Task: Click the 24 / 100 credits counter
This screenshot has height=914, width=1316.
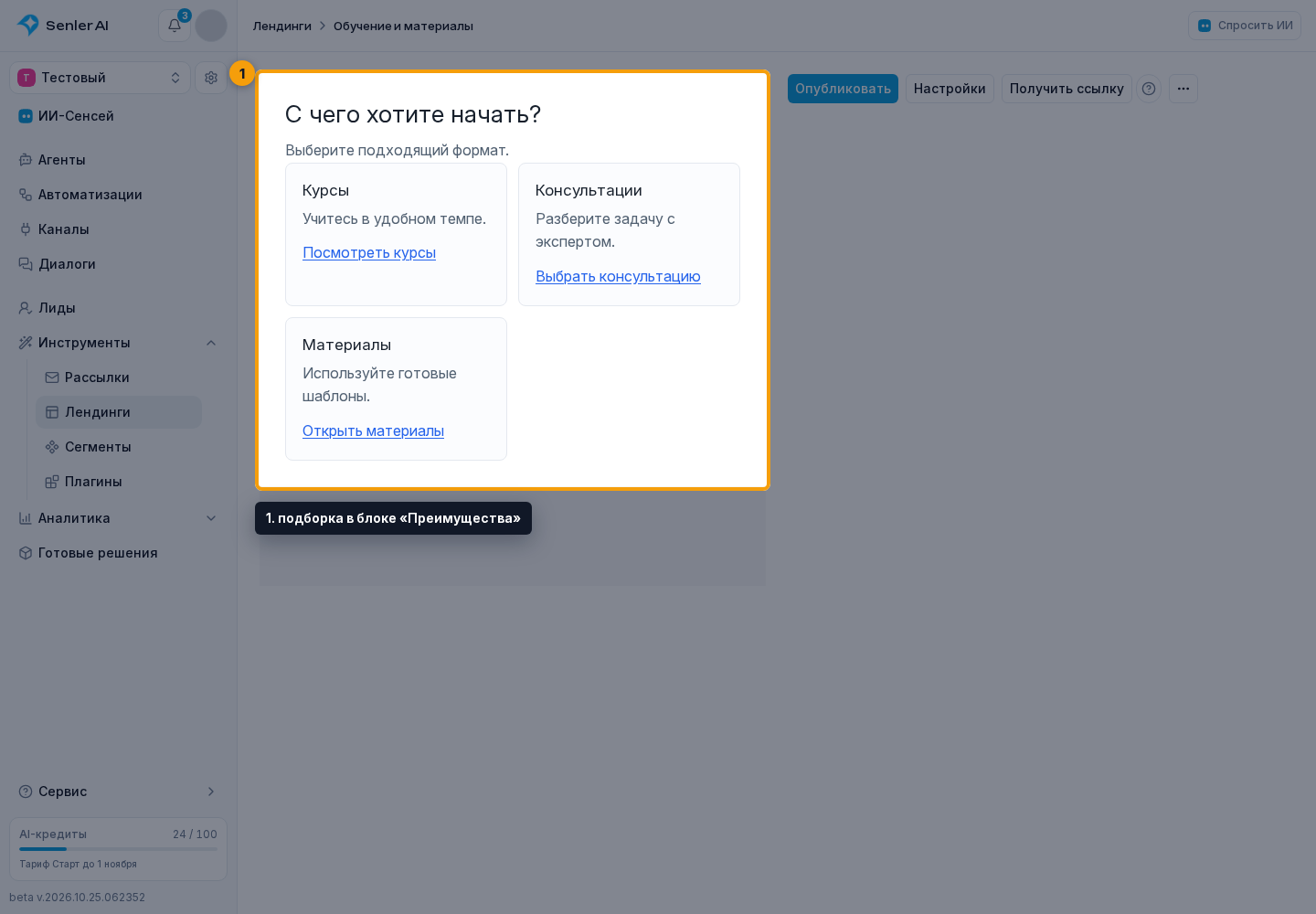Action: 195,834
